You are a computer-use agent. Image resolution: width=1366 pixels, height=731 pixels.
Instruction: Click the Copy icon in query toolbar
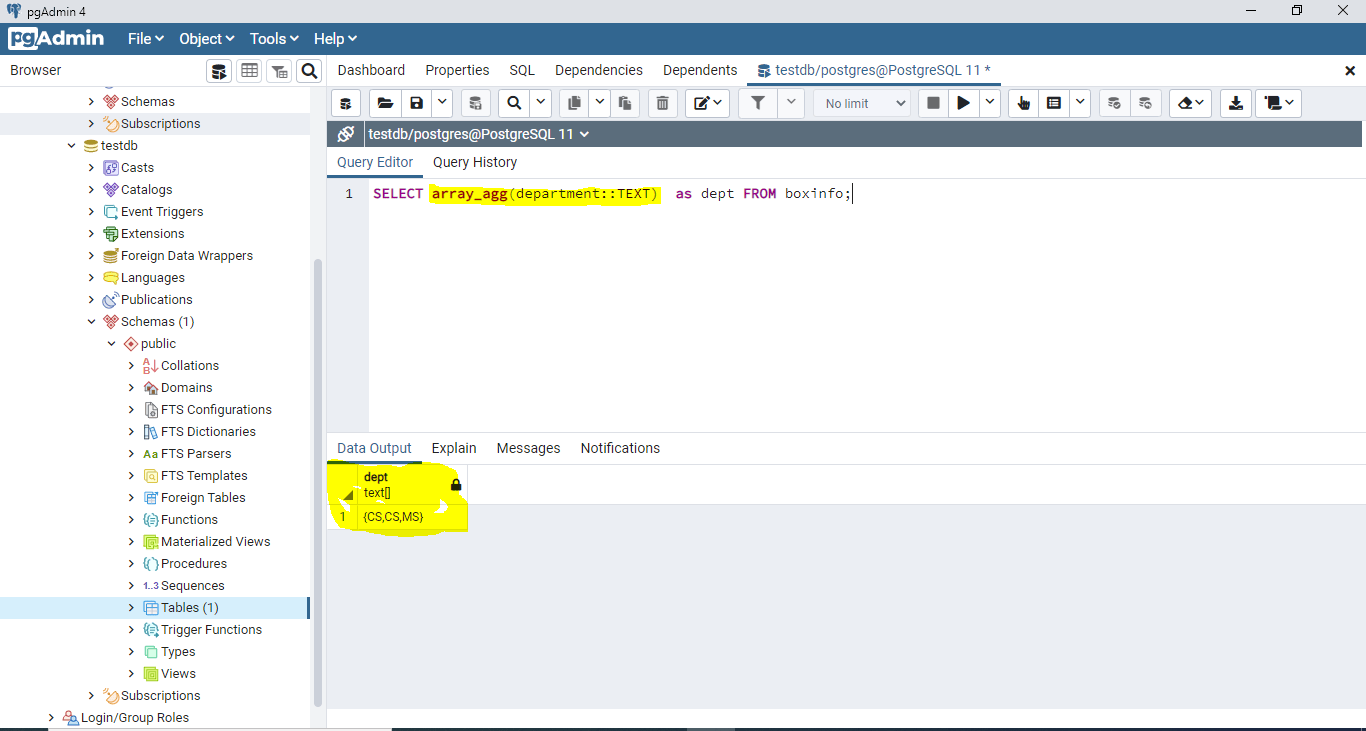(x=574, y=103)
